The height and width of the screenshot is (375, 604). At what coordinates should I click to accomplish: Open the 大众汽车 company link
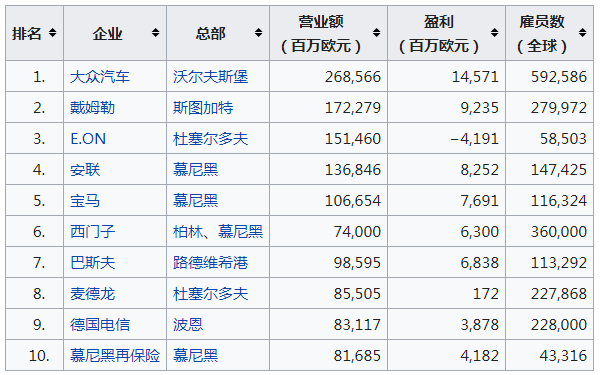coord(100,77)
